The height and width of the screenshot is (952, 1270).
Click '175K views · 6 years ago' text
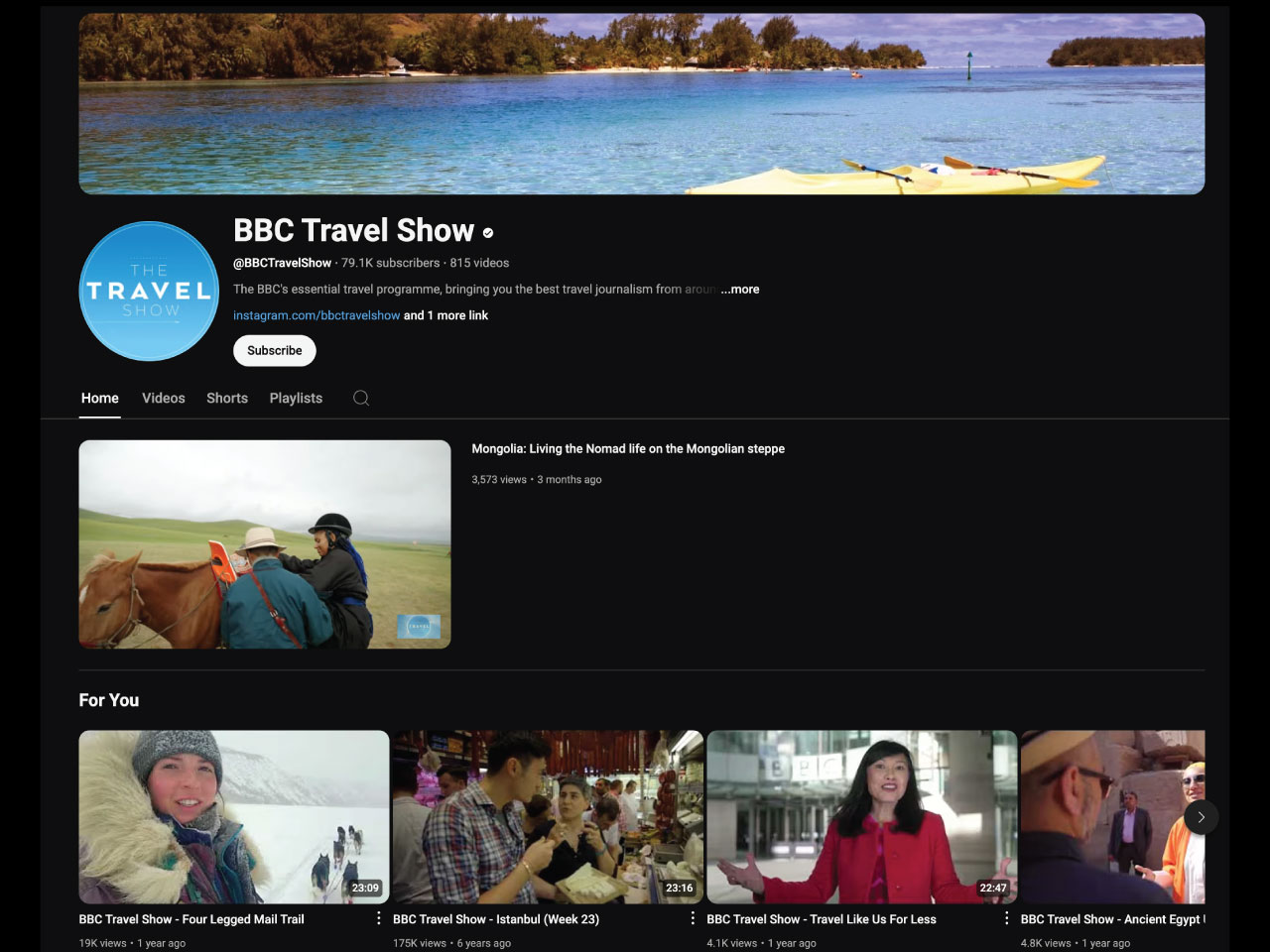451,943
